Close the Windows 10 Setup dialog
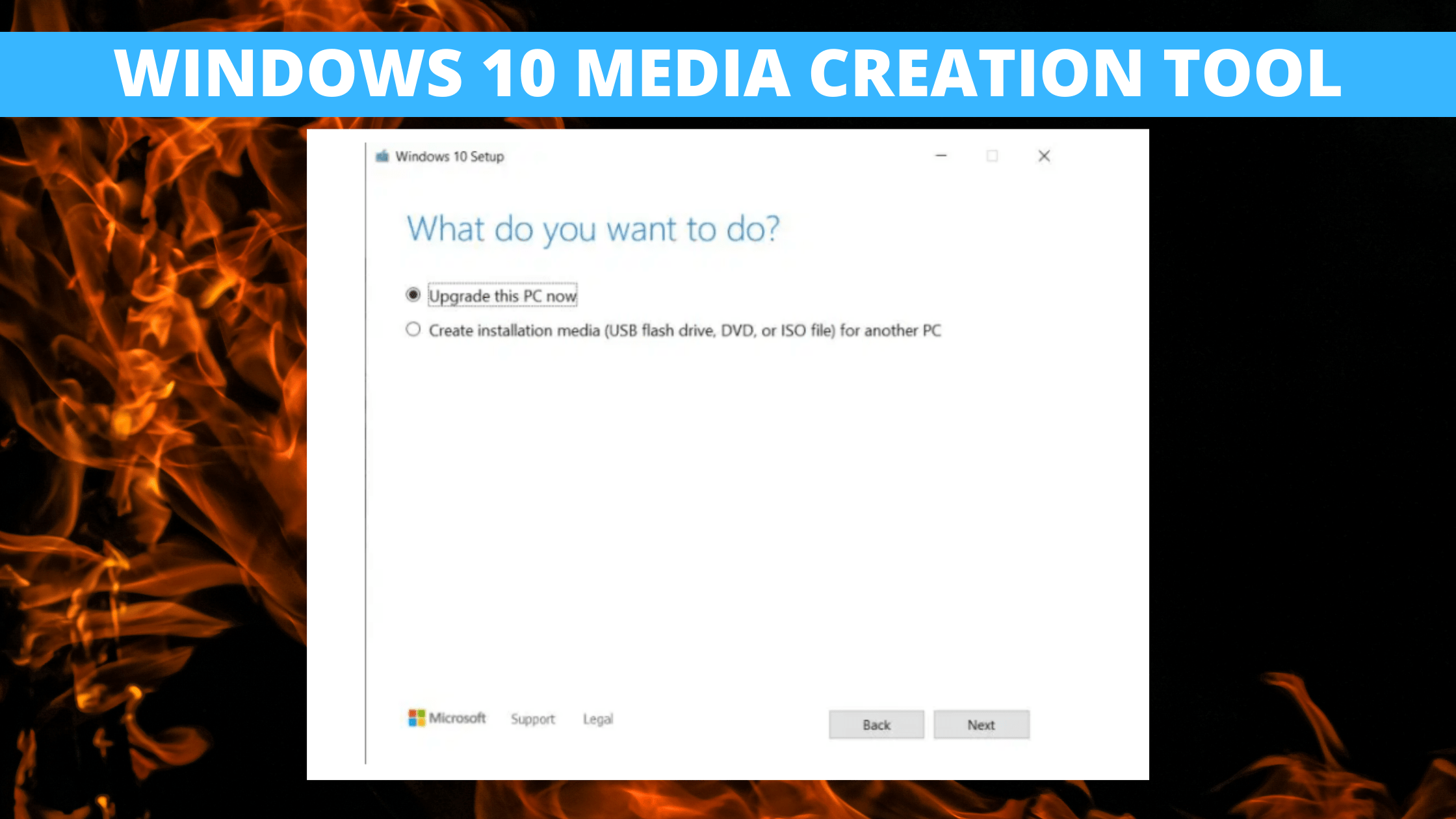 [x=1044, y=156]
